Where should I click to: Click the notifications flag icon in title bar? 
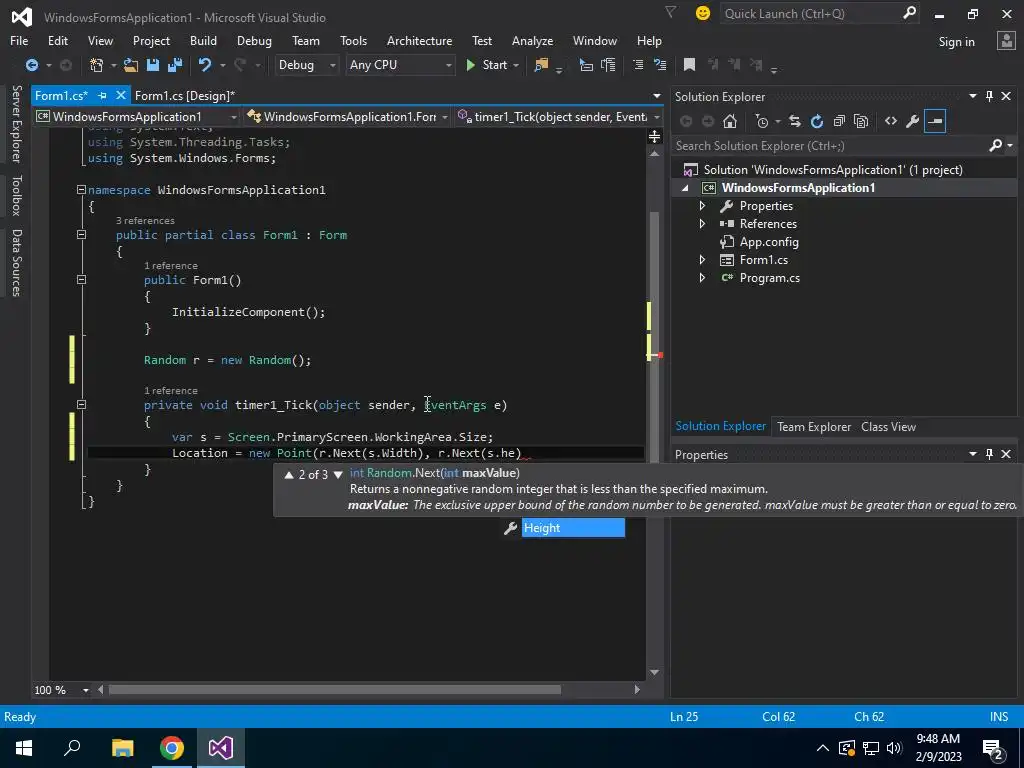point(671,12)
